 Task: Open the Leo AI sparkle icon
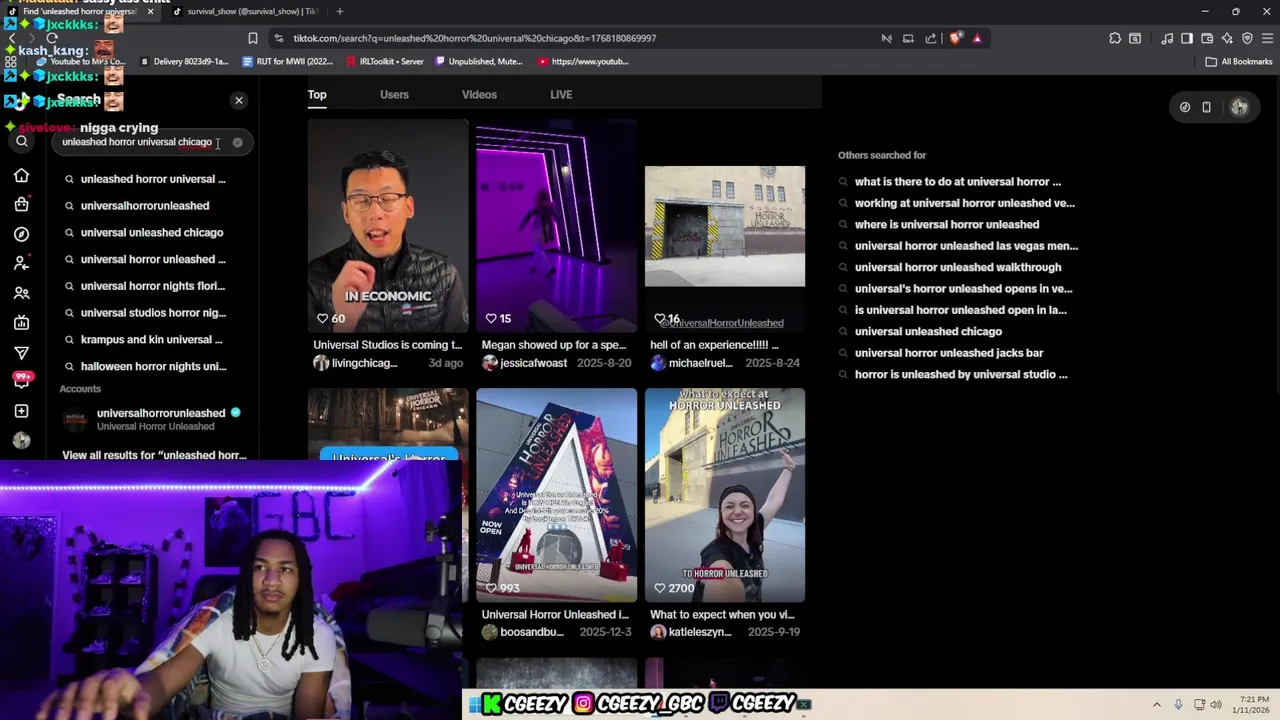1227,38
